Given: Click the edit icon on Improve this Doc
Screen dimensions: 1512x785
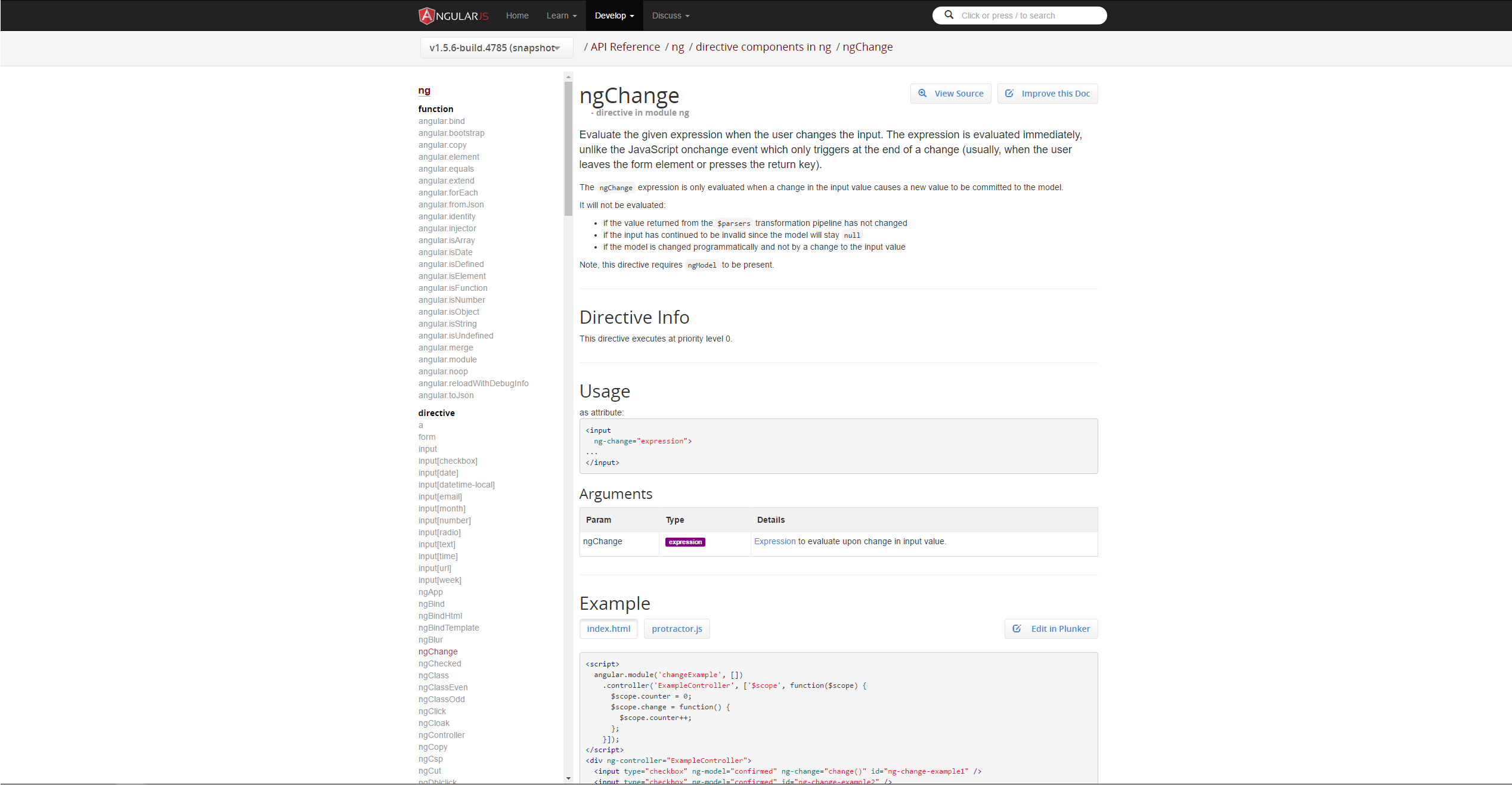Looking at the screenshot, I should 1009,94.
